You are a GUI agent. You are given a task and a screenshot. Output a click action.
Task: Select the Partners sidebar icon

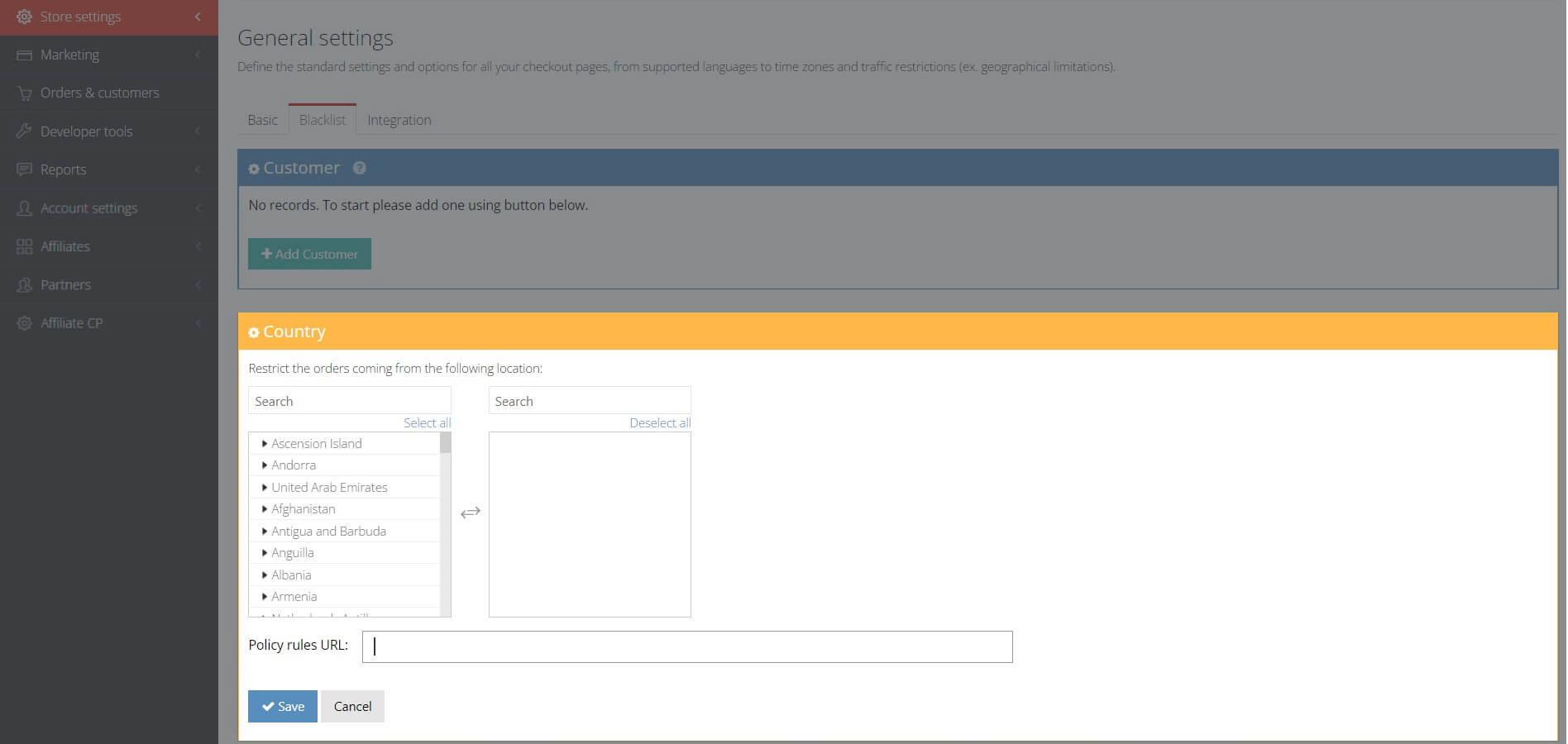[x=23, y=284]
